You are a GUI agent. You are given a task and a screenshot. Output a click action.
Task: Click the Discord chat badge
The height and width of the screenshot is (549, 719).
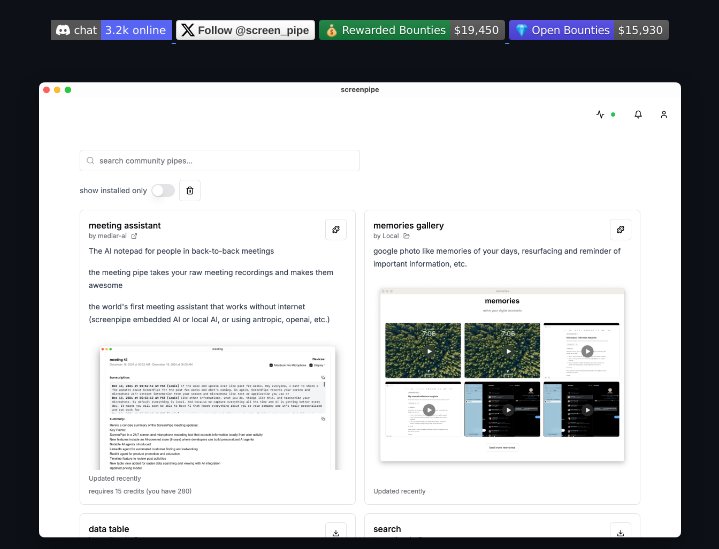111,30
